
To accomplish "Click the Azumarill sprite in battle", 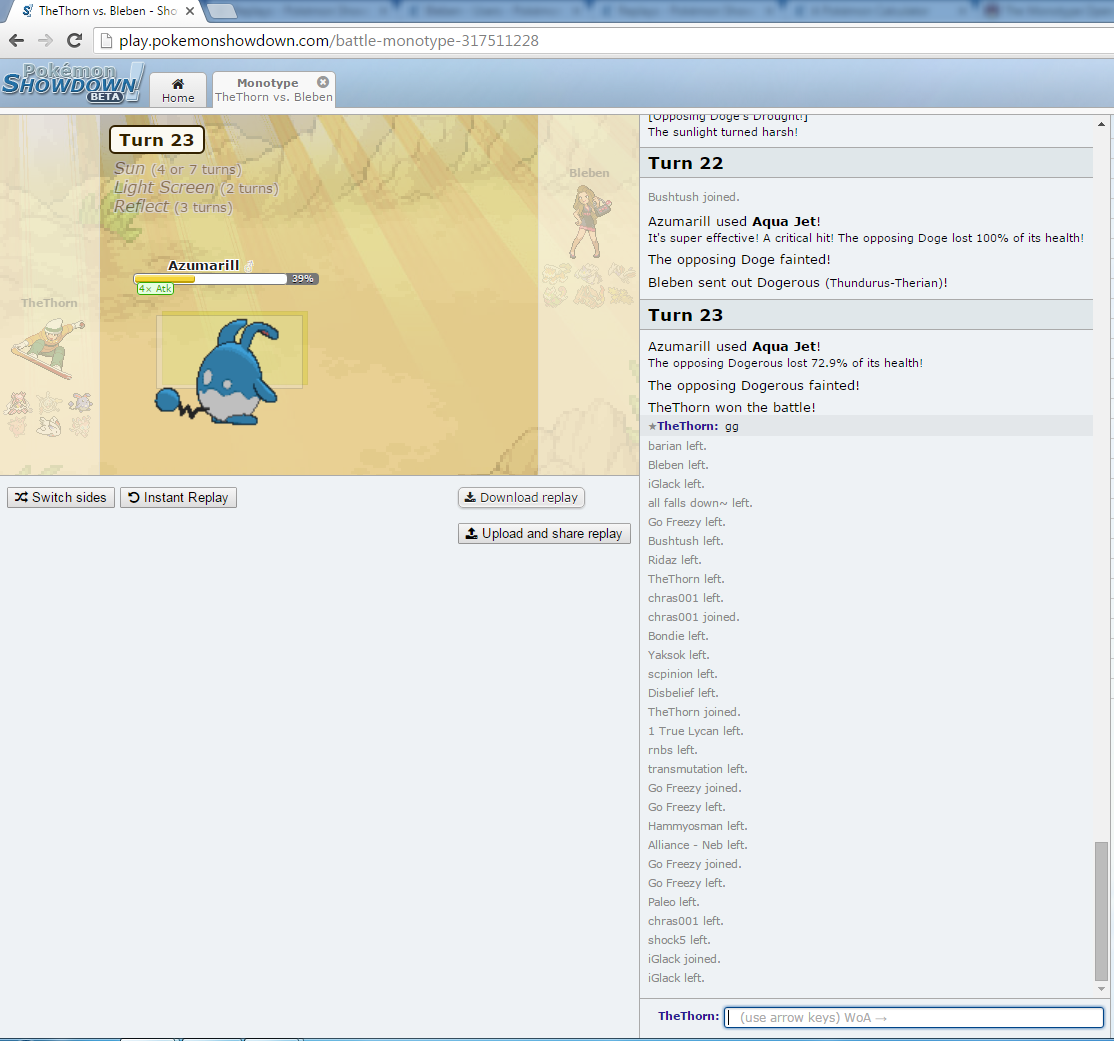I will 218,373.
